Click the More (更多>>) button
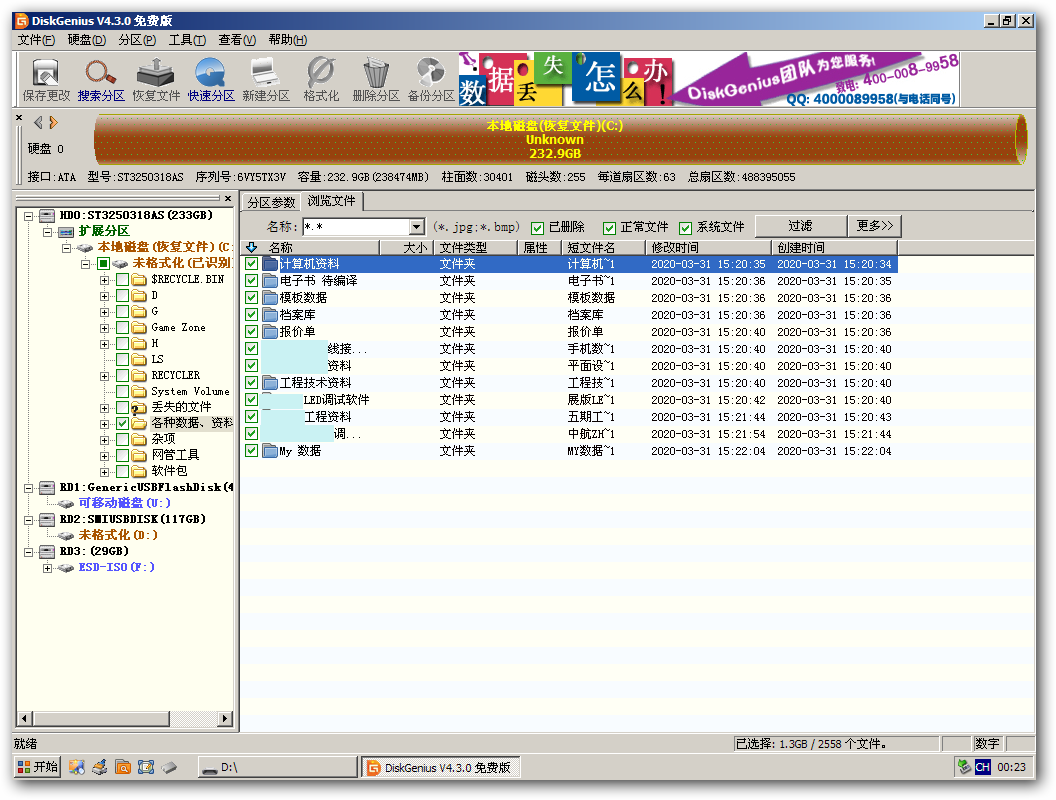 pyautogui.click(x=874, y=226)
